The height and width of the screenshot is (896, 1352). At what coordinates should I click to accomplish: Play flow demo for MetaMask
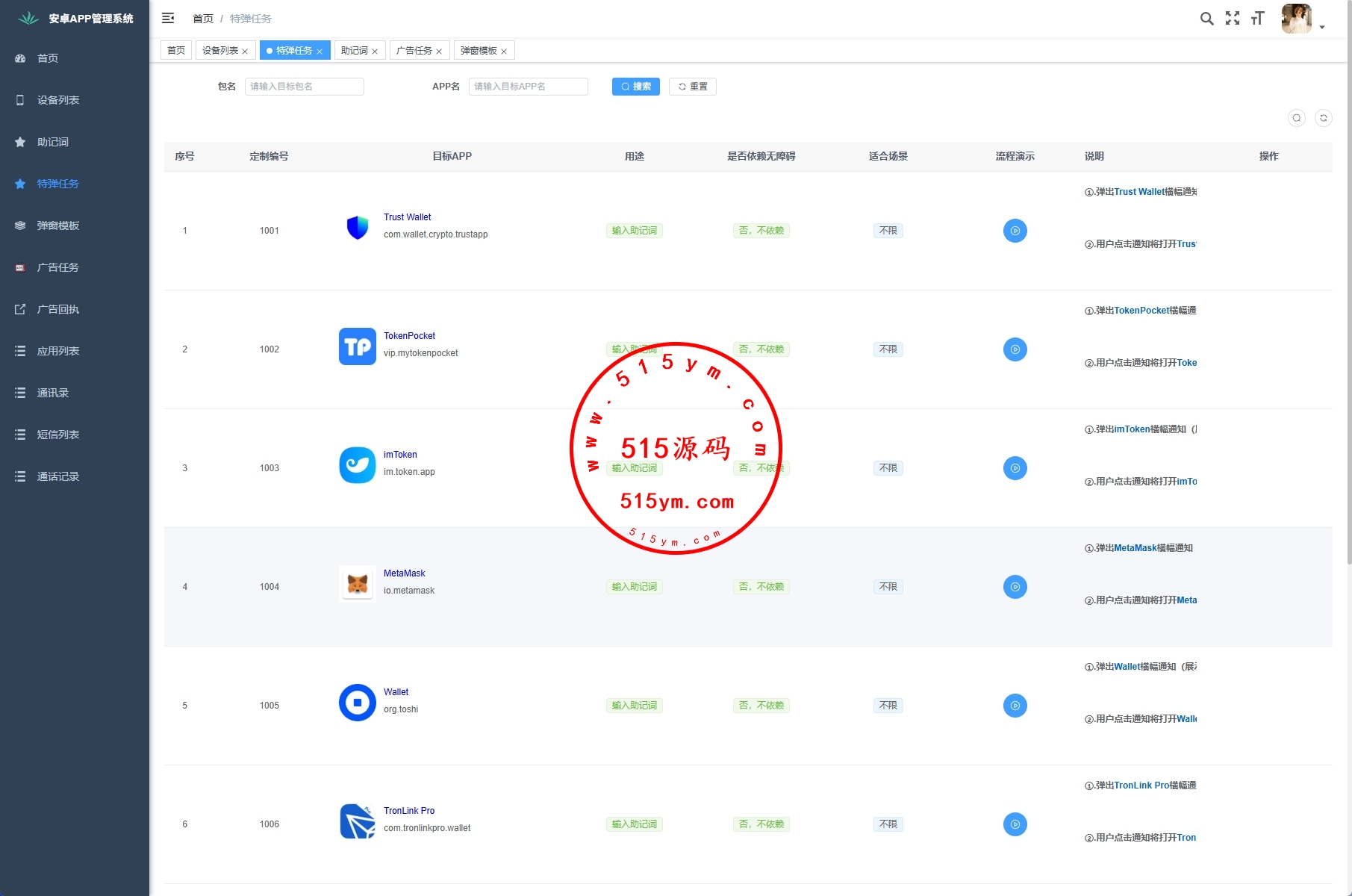click(x=1015, y=587)
